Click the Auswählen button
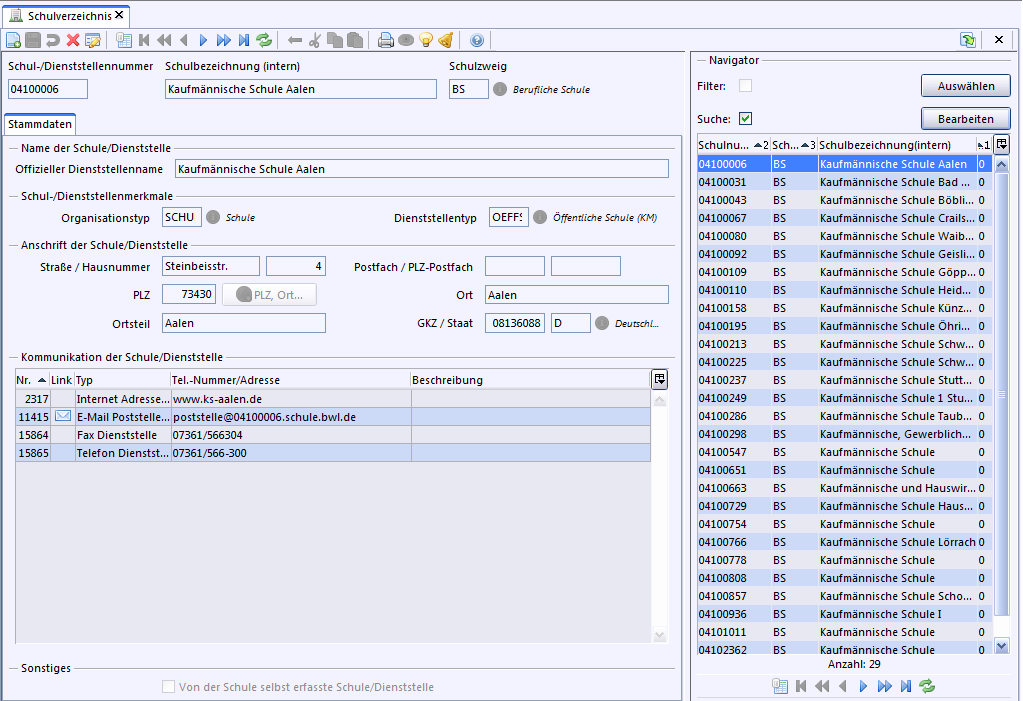Screen dimensions: 1023x701 click(x=965, y=86)
